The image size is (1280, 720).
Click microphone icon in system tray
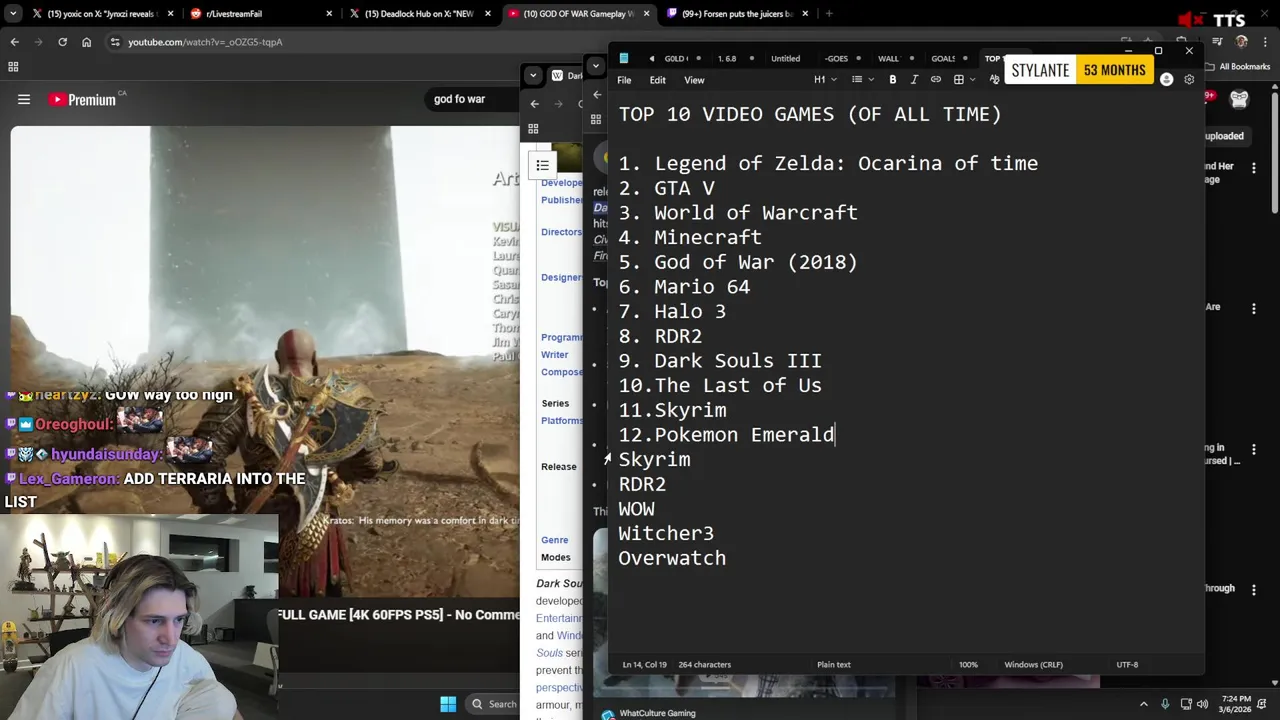point(1165,704)
